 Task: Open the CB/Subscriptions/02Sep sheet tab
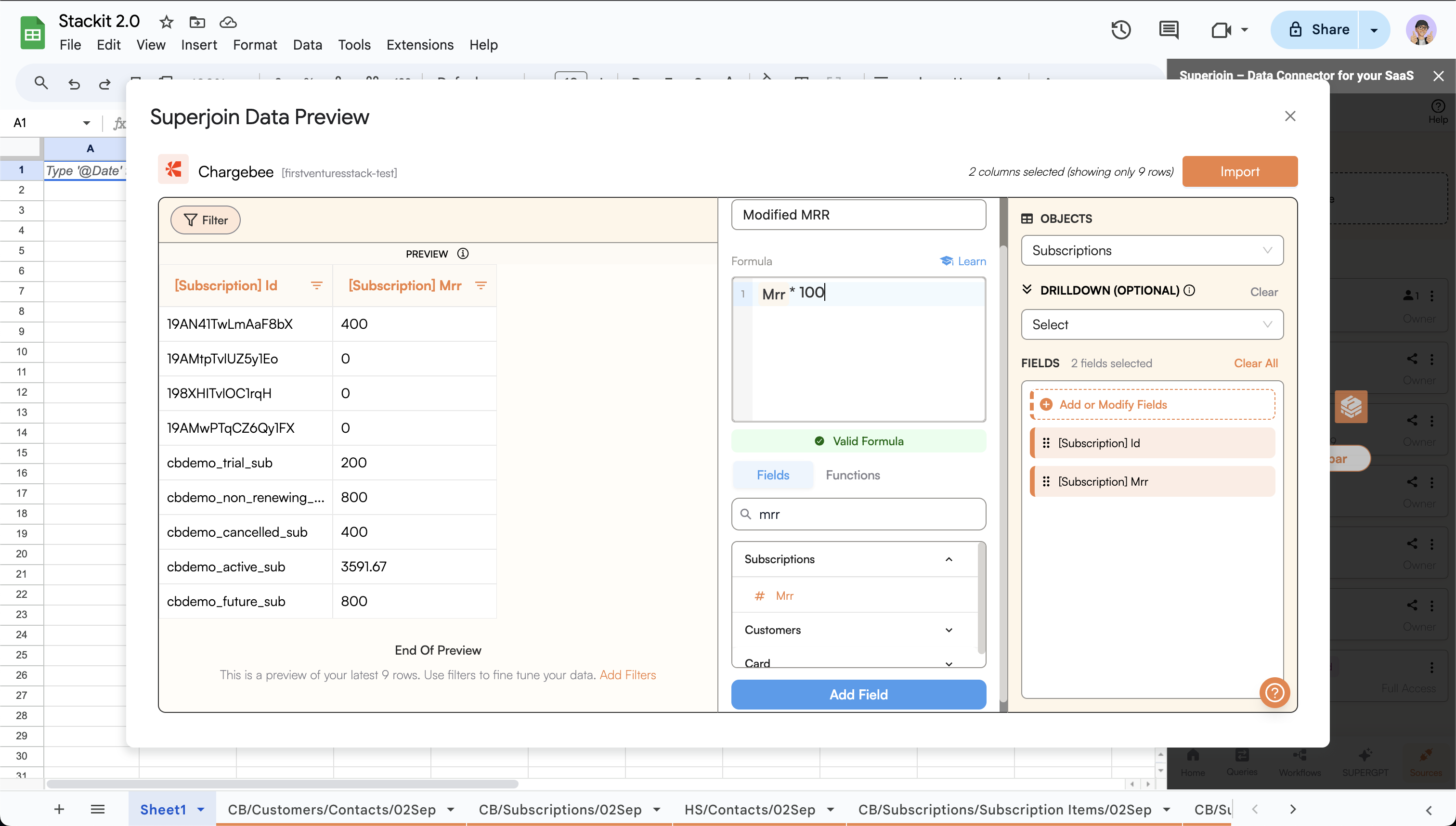pos(559,810)
